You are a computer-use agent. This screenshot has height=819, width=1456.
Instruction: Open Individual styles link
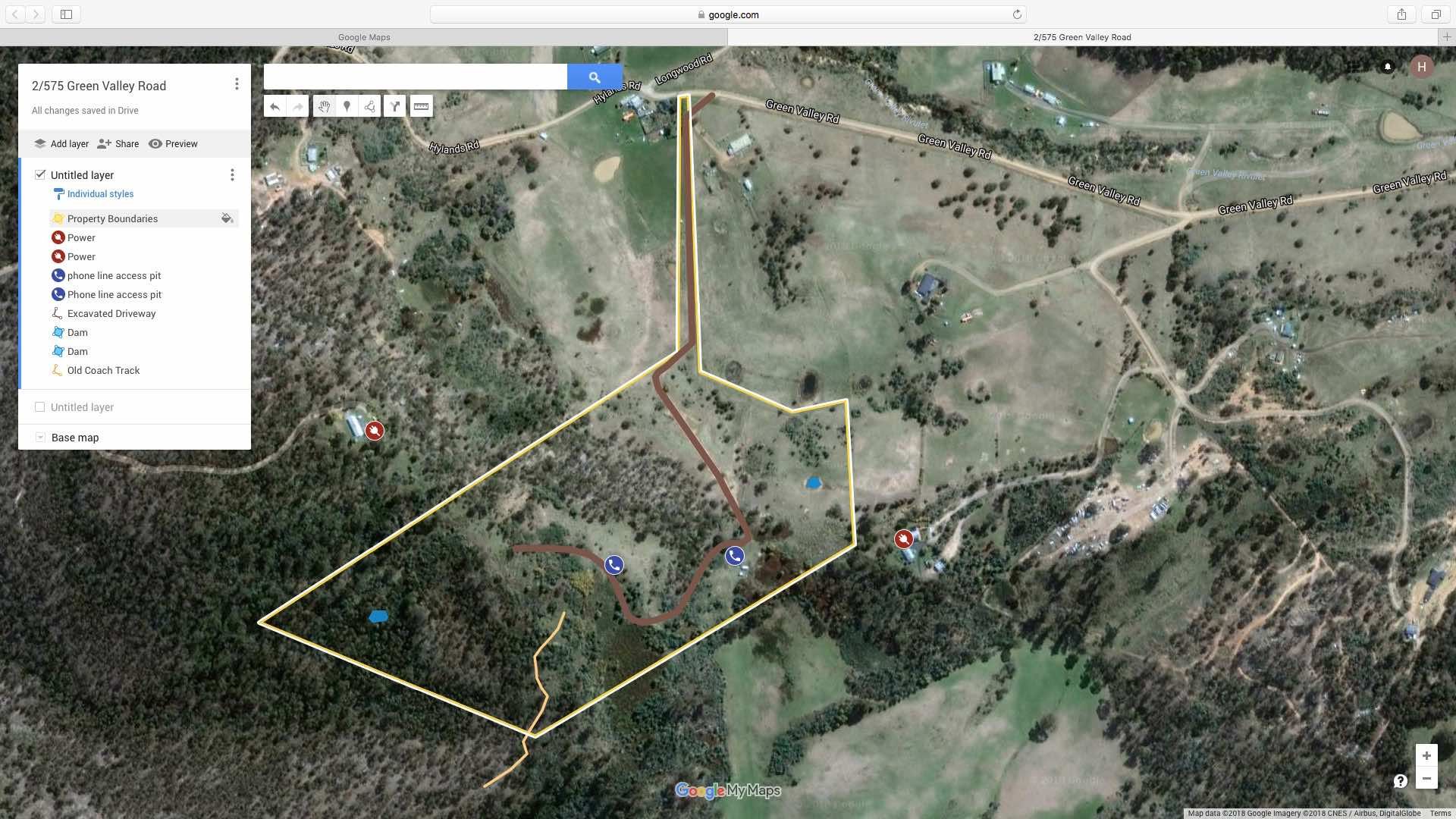click(100, 194)
